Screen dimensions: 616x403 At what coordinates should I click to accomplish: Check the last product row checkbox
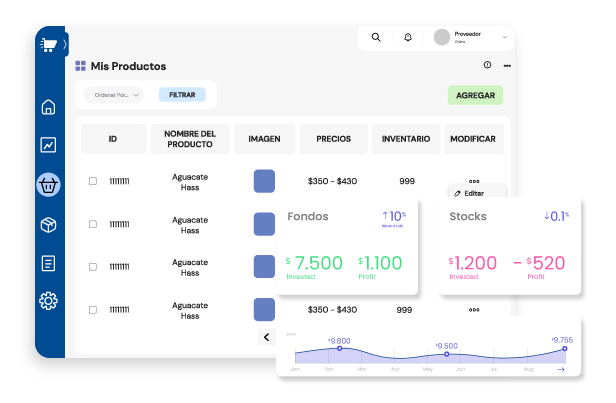click(x=93, y=310)
